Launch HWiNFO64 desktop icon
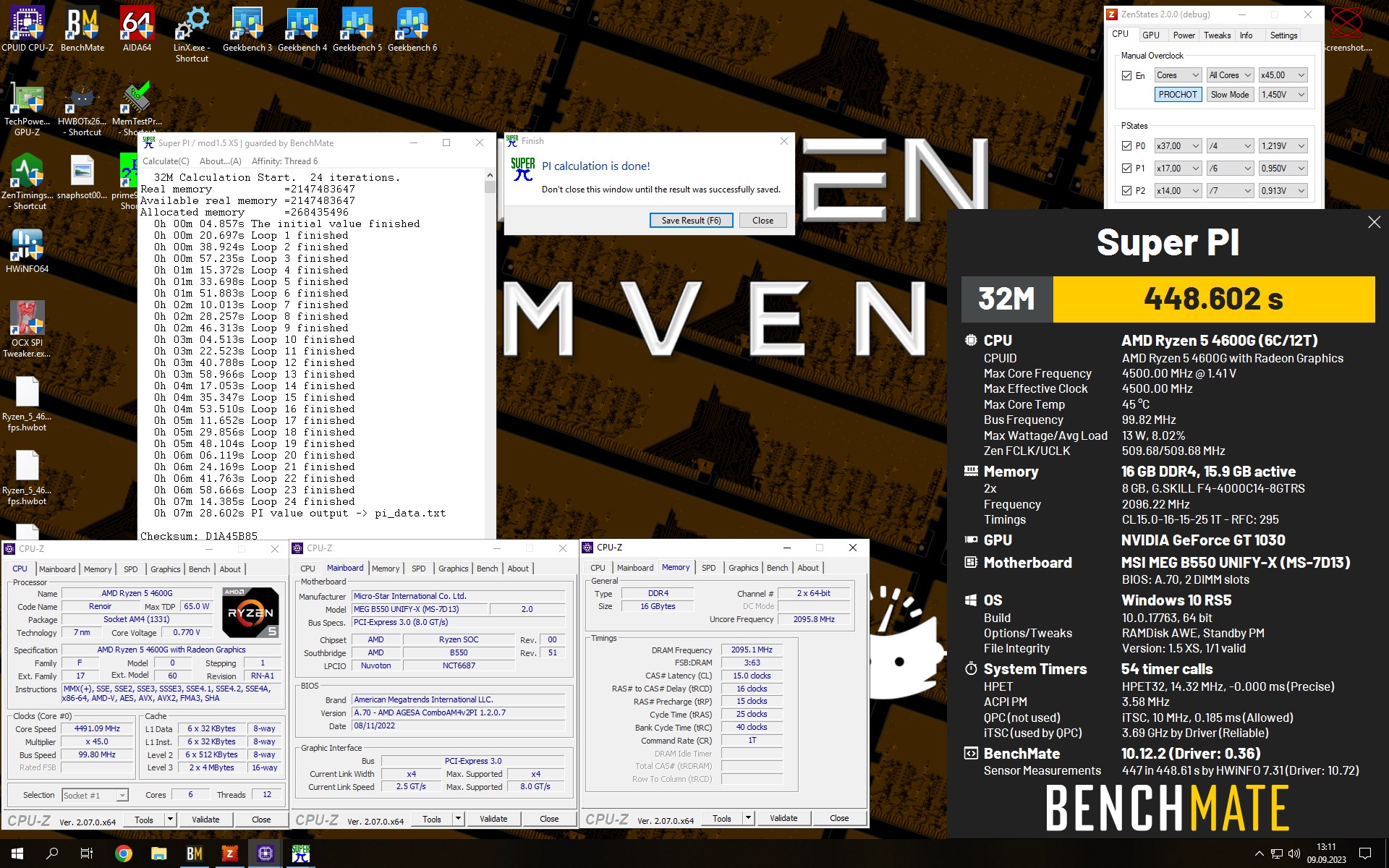This screenshot has width=1389, height=868. click(x=27, y=251)
